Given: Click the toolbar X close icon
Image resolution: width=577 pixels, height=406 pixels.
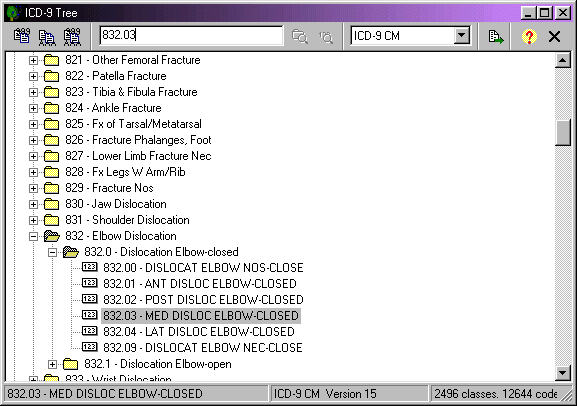Looking at the screenshot, I should pyautogui.click(x=554, y=36).
